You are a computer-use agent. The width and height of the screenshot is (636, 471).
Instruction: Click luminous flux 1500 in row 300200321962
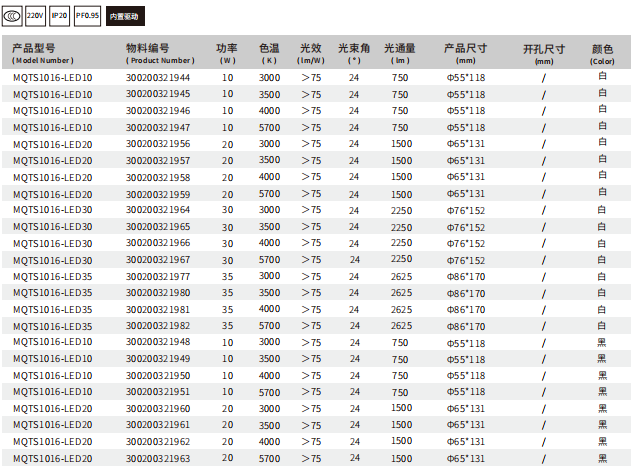pos(402,441)
